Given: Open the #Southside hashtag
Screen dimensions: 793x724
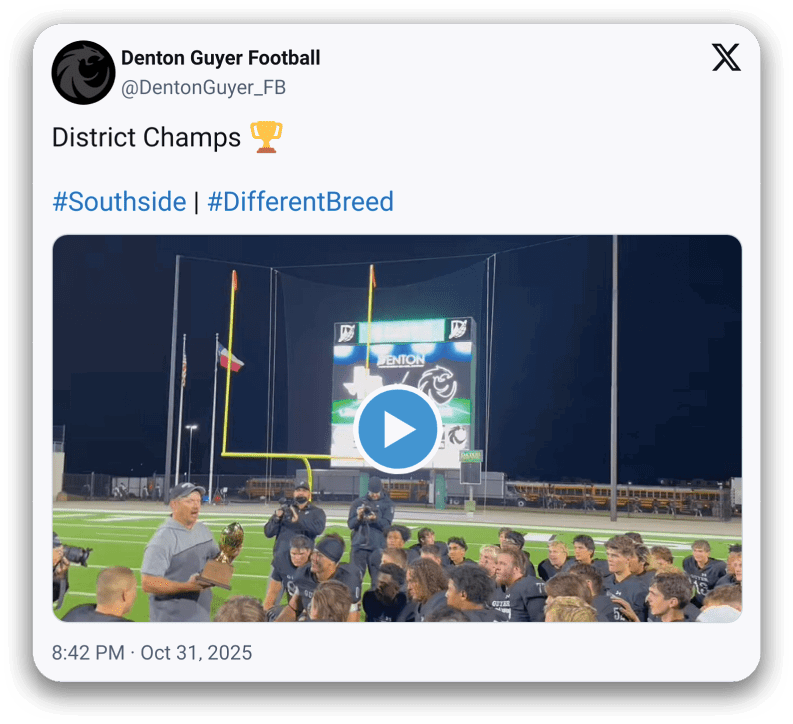Looking at the screenshot, I should pyautogui.click(x=119, y=202).
